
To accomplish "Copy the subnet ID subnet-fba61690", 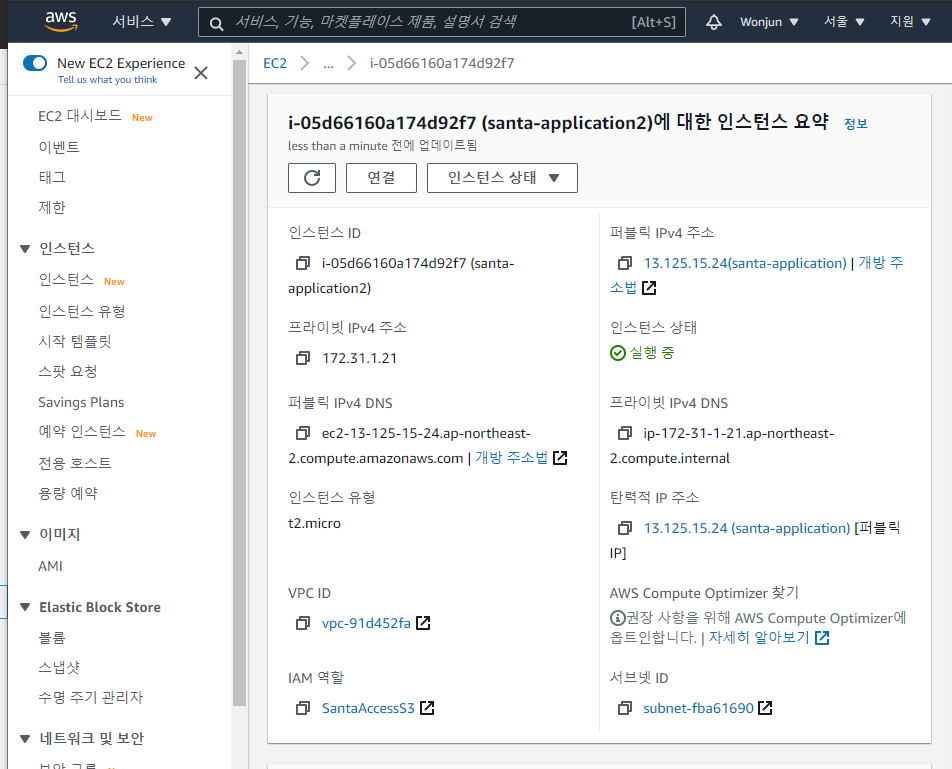I will (624, 708).
